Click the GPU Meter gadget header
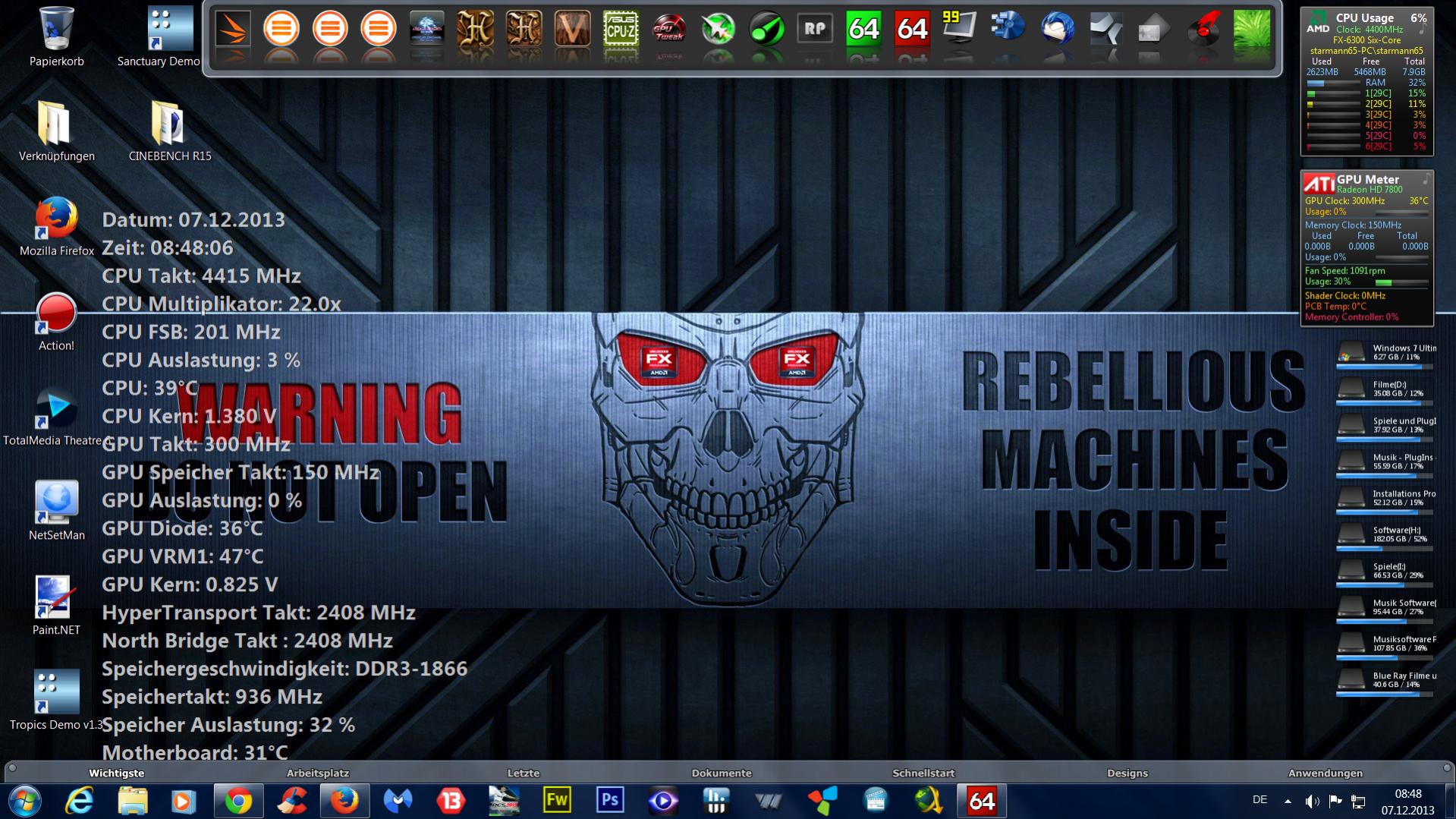The height and width of the screenshot is (819, 1456). 1368,179
